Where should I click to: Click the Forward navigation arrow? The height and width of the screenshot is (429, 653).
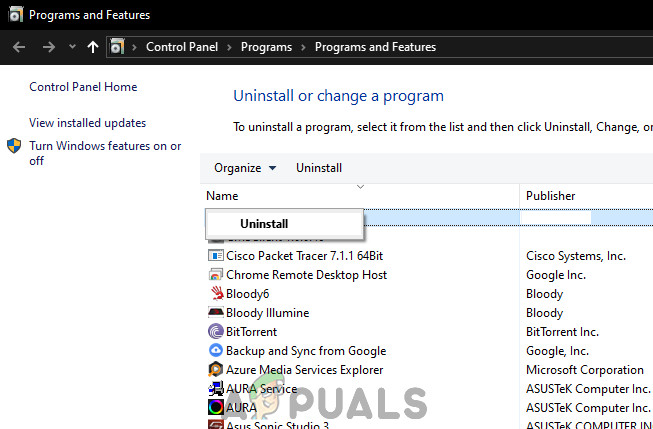49,47
